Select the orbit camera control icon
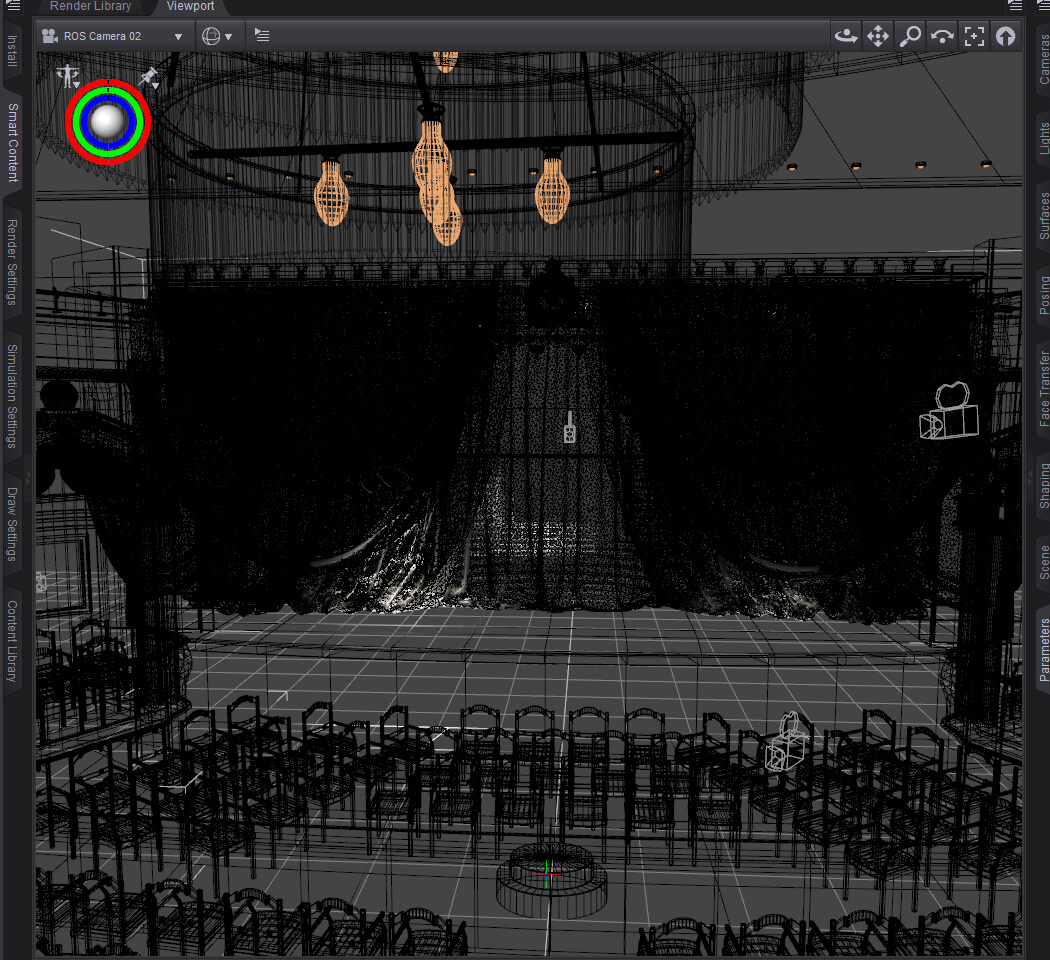Viewport: 1050px width, 960px height. coord(846,36)
